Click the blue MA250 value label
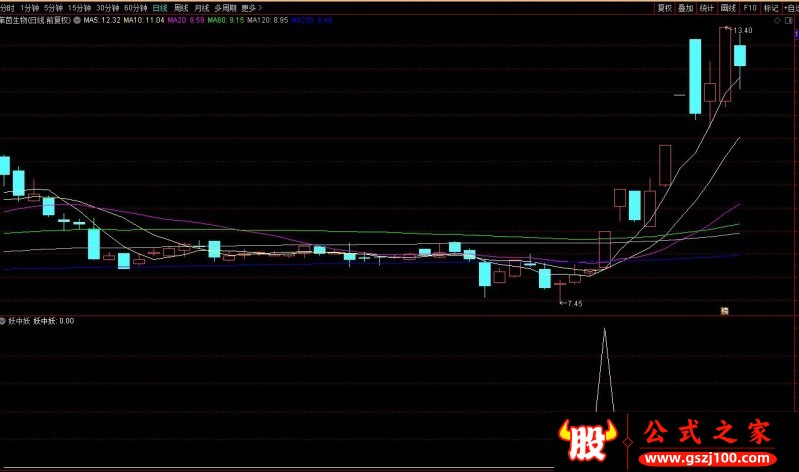 coord(312,20)
